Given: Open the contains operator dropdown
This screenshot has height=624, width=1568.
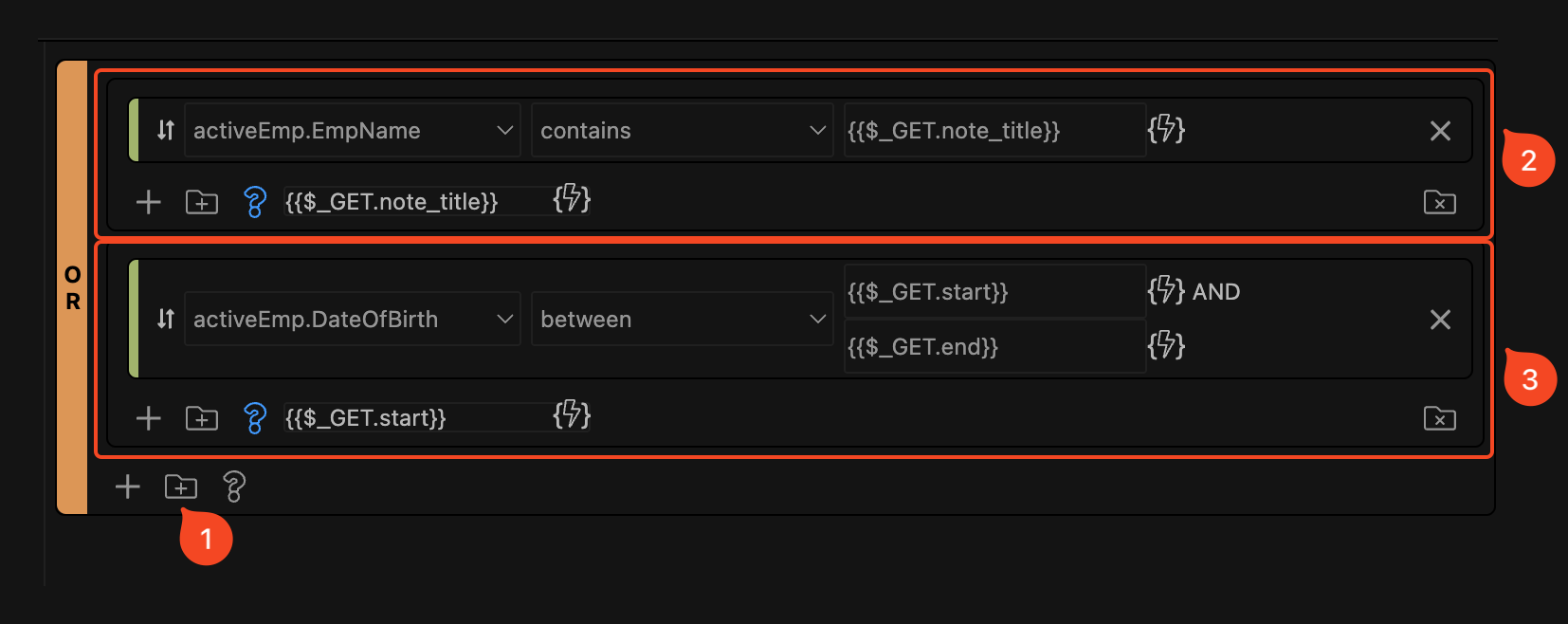Looking at the screenshot, I should tap(682, 130).
